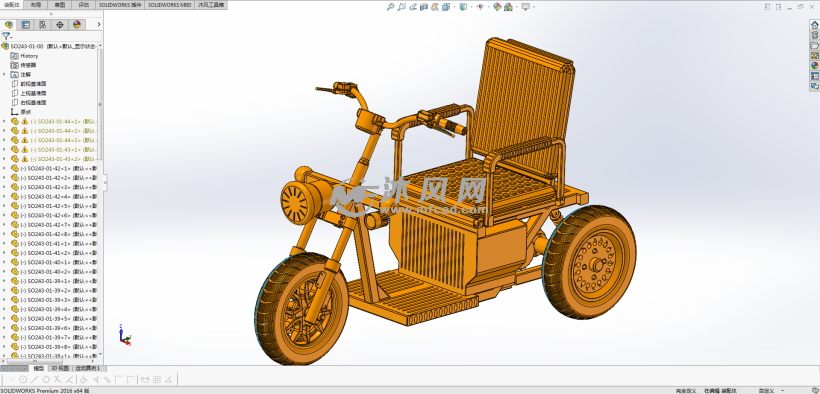Select the 前视基准面 front plane
Image resolution: width=820 pixels, height=394 pixels.
click(29, 84)
